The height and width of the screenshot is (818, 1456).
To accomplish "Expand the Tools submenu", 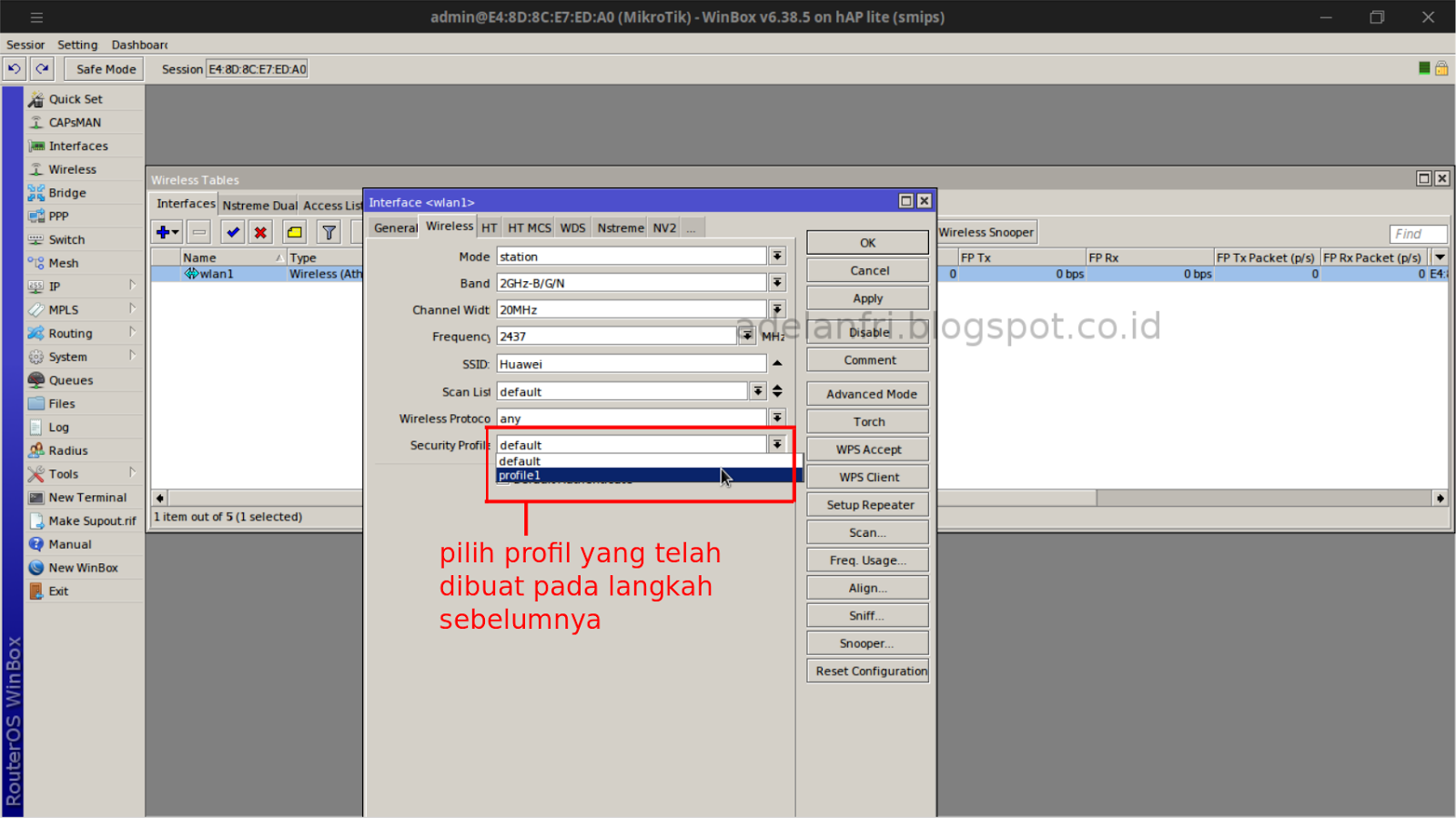I will coord(132,473).
